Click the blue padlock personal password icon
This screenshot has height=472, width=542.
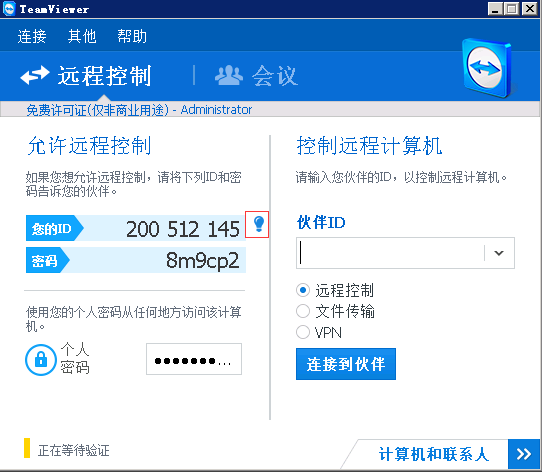coord(41,360)
